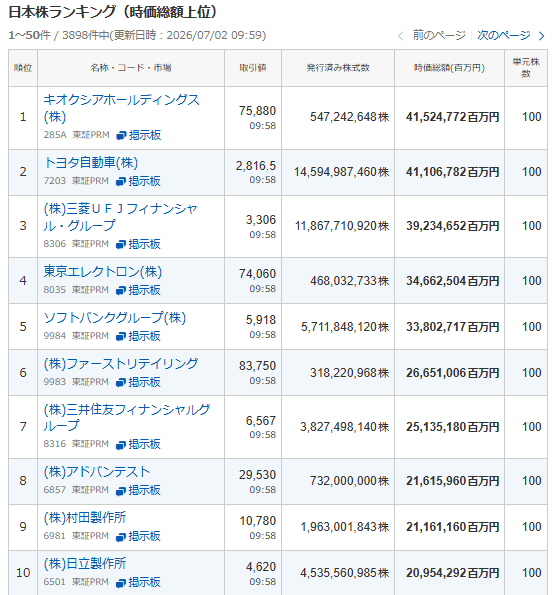This screenshot has width=555, height=595.
Task: Click market cap 25,135,180百万円
Action: 452,427
